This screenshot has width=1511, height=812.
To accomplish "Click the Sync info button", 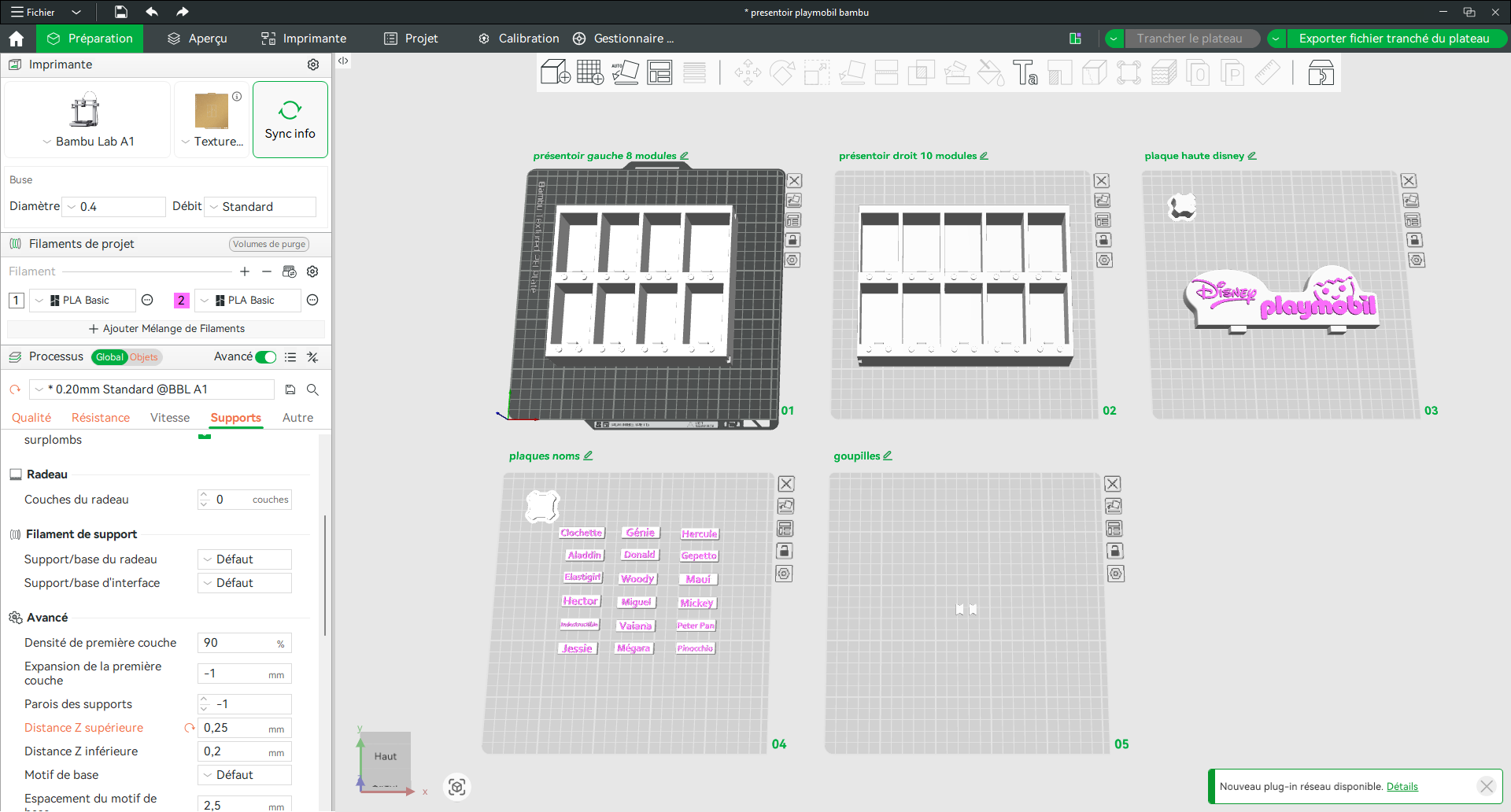I will [290, 120].
